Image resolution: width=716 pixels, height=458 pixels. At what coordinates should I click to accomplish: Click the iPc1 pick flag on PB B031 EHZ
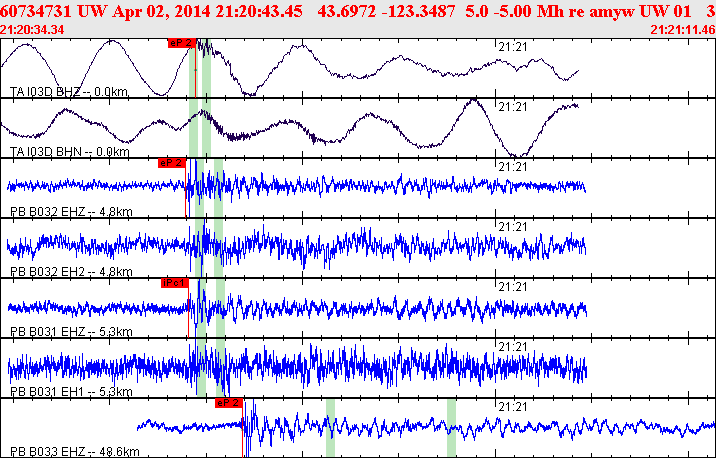click(x=174, y=283)
